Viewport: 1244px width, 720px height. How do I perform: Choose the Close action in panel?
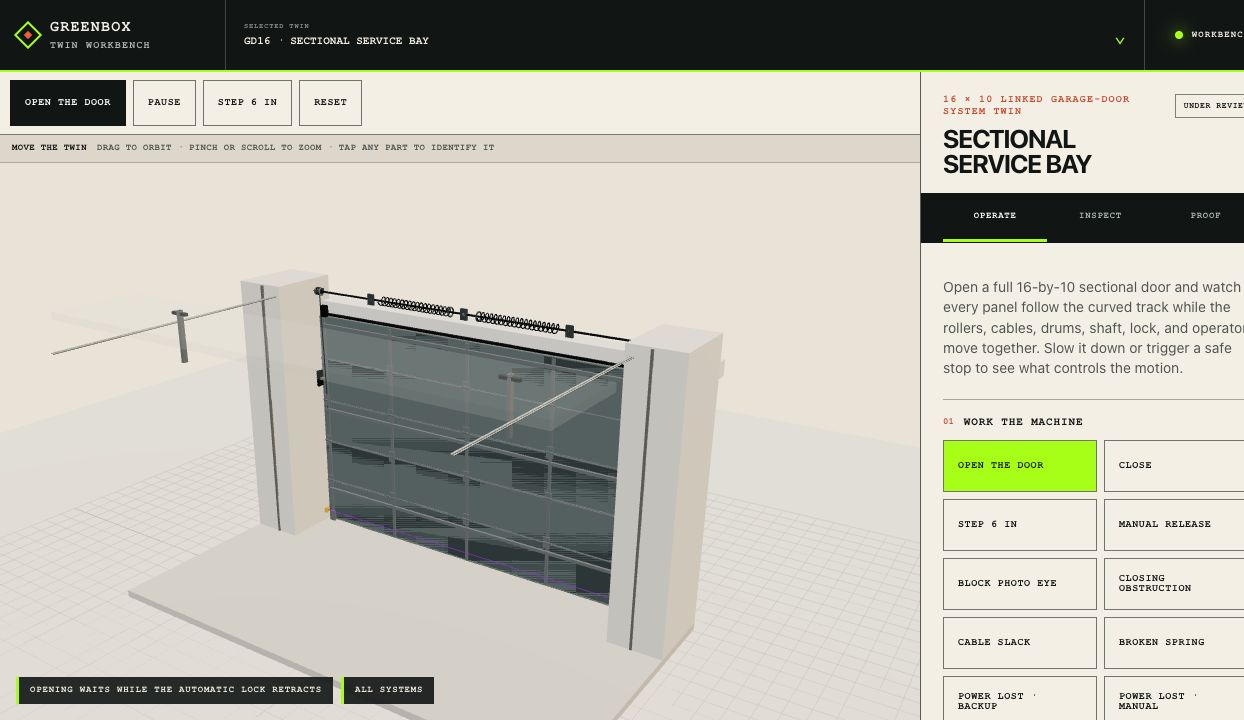tap(1174, 466)
